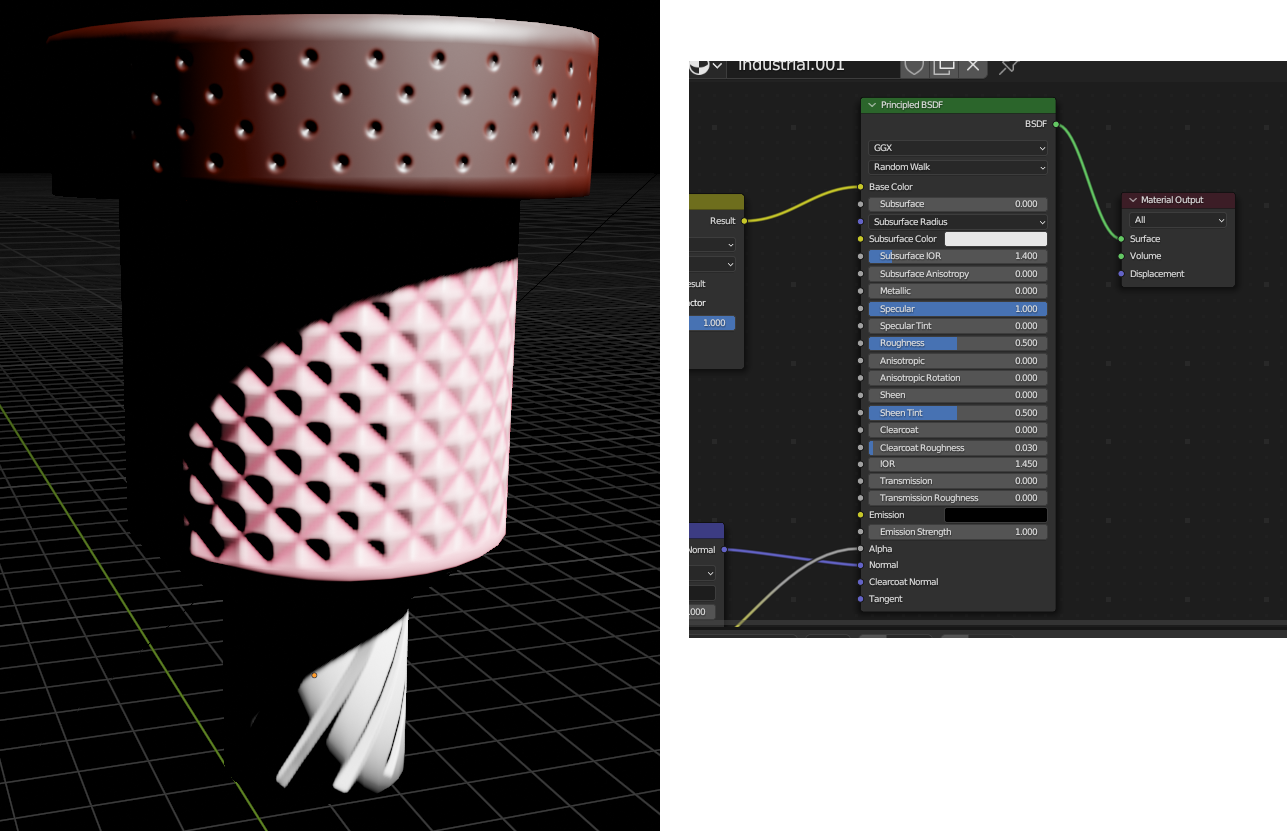Click the Emission input socket
Screen dimensions: 1287x831
[860, 515]
